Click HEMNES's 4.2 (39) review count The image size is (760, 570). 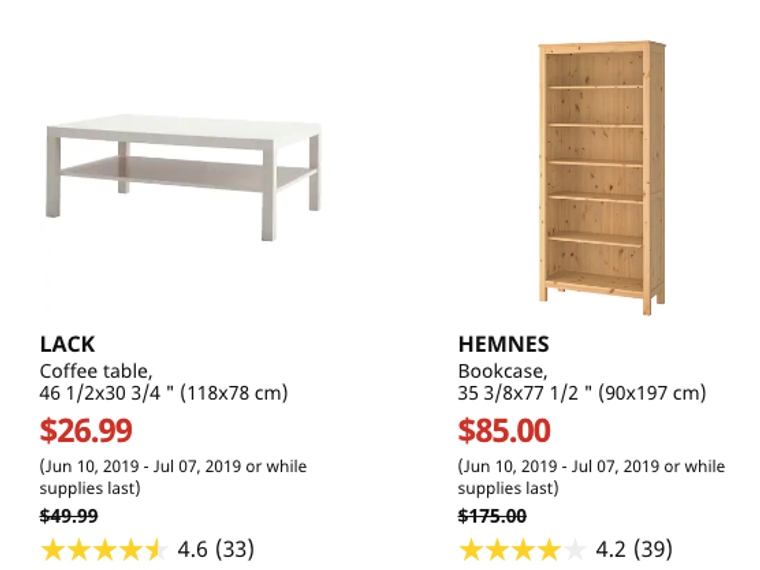pos(633,549)
